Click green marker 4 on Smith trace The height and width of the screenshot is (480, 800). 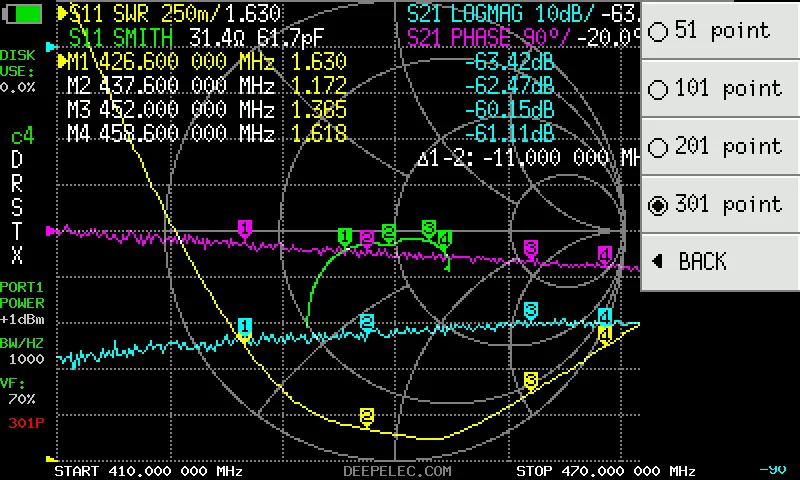click(x=444, y=239)
